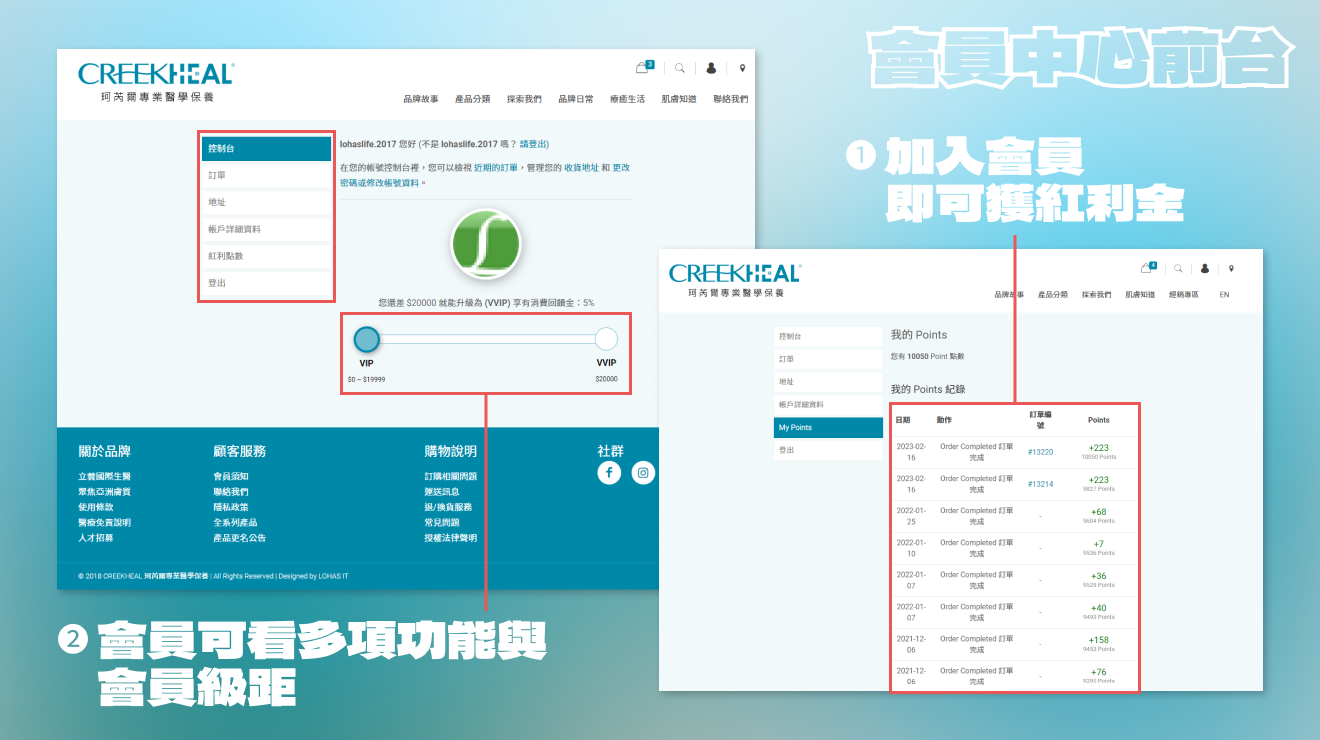Open 療癒生活 in the top menu
Viewport: 1320px width, 740px height.
627,99
